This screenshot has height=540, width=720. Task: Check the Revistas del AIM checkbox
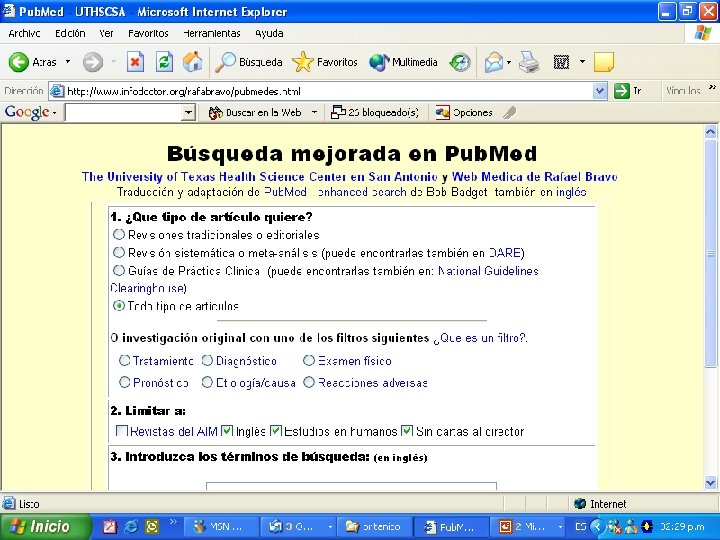pos(122,431)
